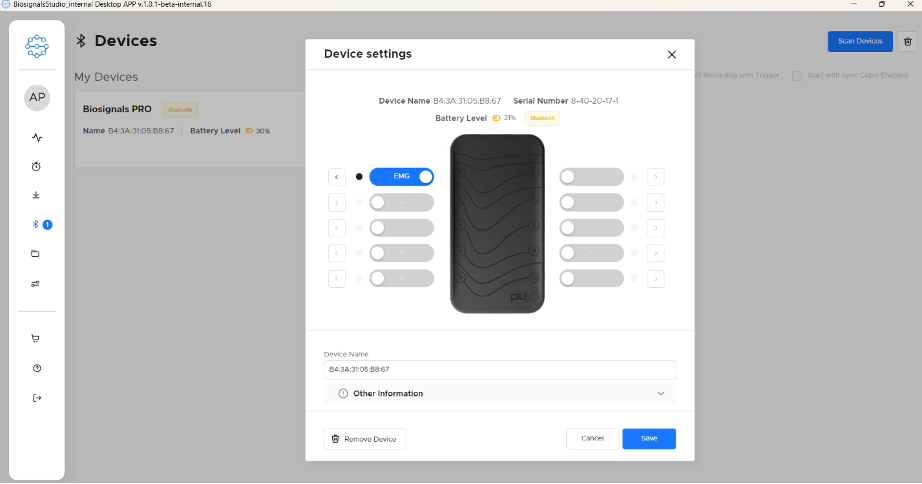
Task: Enable the channel 9 toggle
Action: 592,253
